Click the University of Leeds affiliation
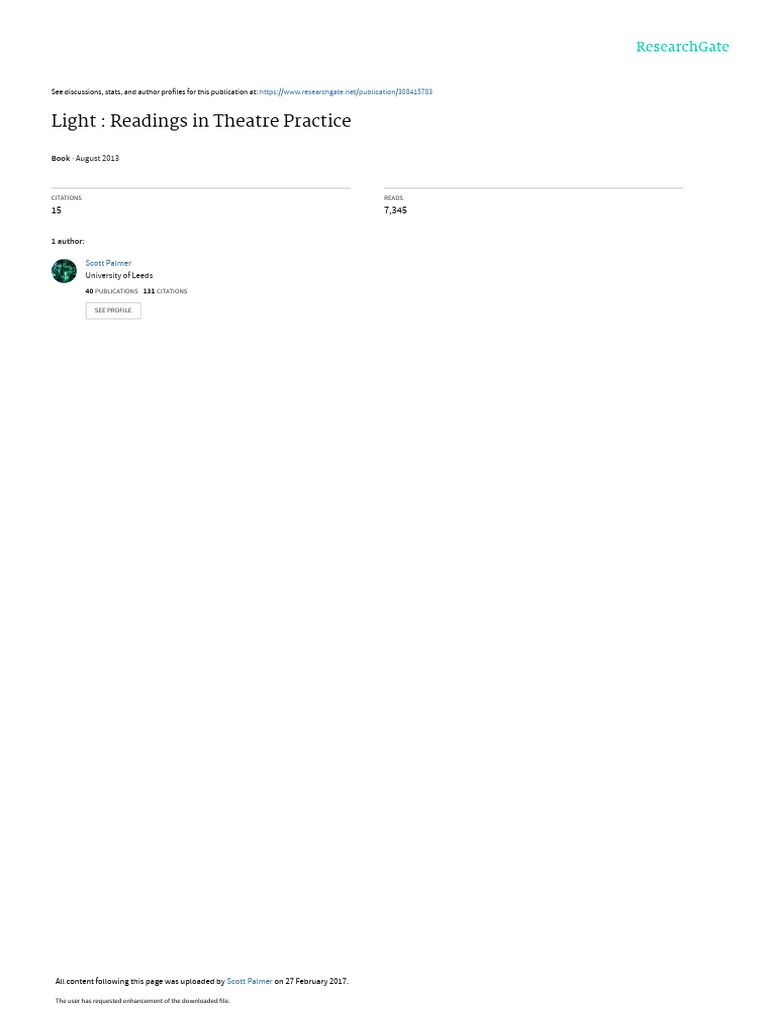The width and height of the screenshot is (768, 1024). click(119, 276)
